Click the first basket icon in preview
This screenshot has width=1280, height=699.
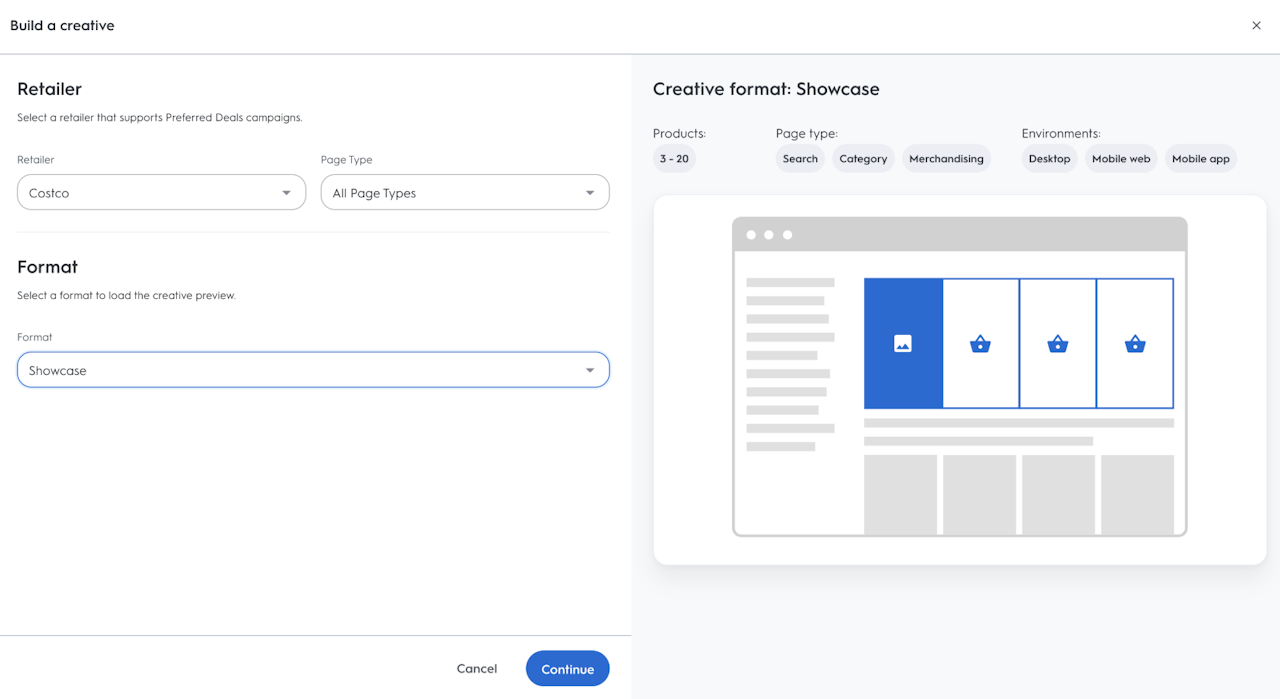click(980, 344)
